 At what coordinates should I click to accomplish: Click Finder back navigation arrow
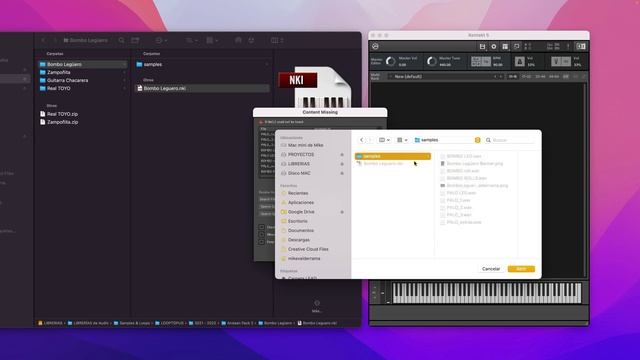click(44, 40)
